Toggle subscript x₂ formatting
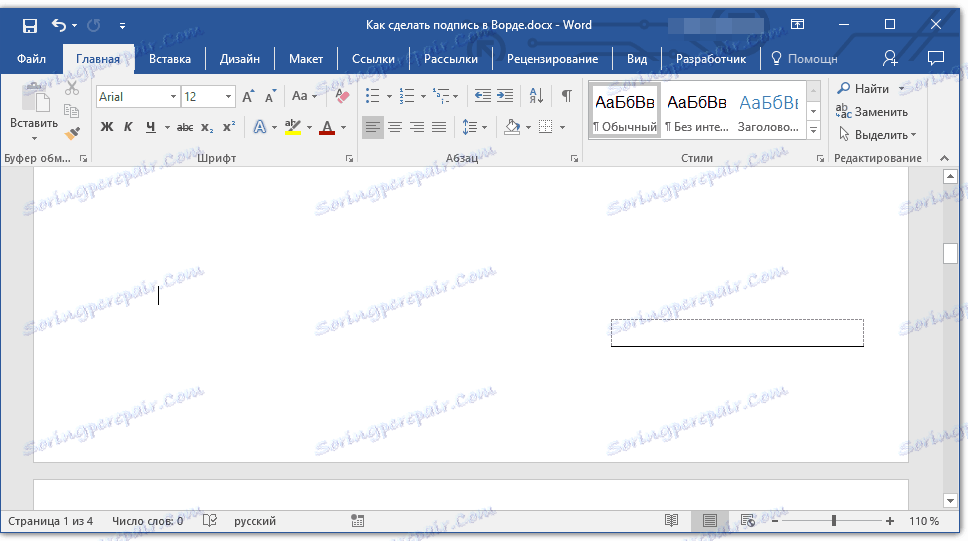 point(207,127)
